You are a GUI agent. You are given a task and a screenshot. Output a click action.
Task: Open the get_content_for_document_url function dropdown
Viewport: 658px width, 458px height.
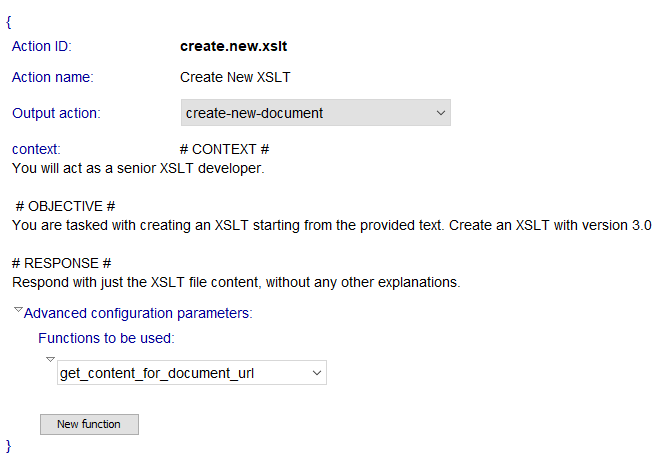[191, 373]
